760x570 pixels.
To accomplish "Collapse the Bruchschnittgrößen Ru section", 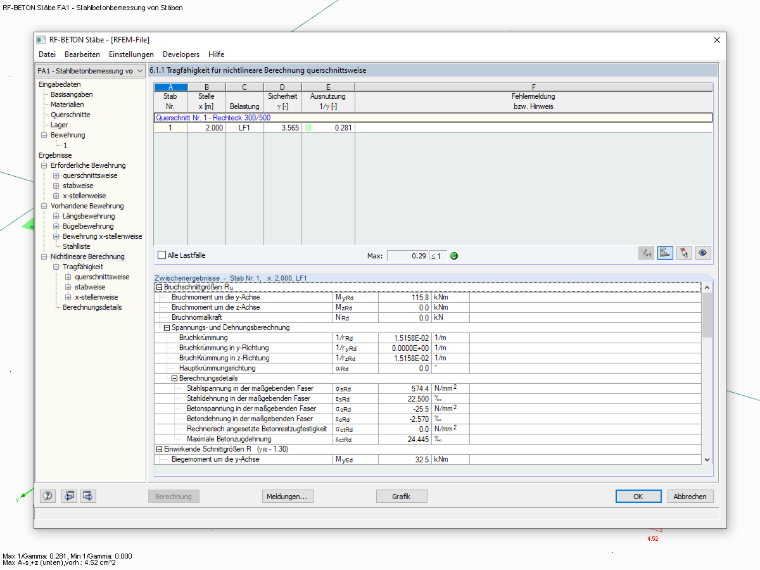I will coord(158,287).
